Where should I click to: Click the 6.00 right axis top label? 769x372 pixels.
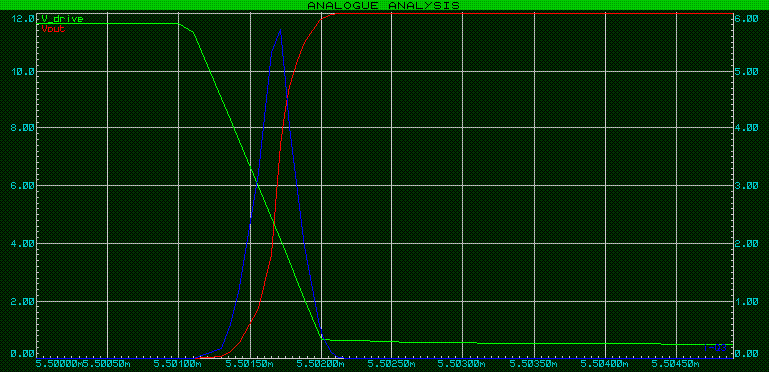click(x=747, y=19)
